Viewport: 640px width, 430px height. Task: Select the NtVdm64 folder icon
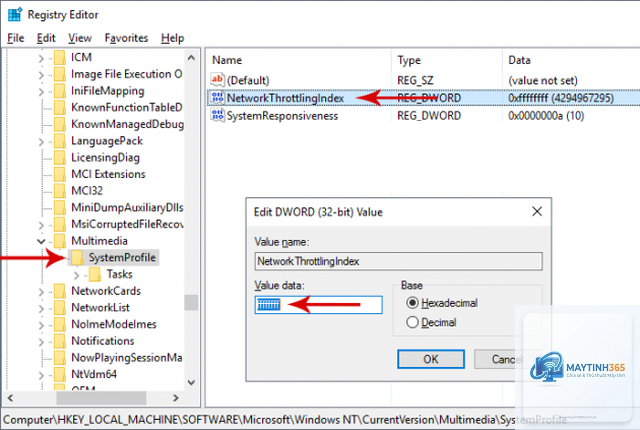(60, 375)
